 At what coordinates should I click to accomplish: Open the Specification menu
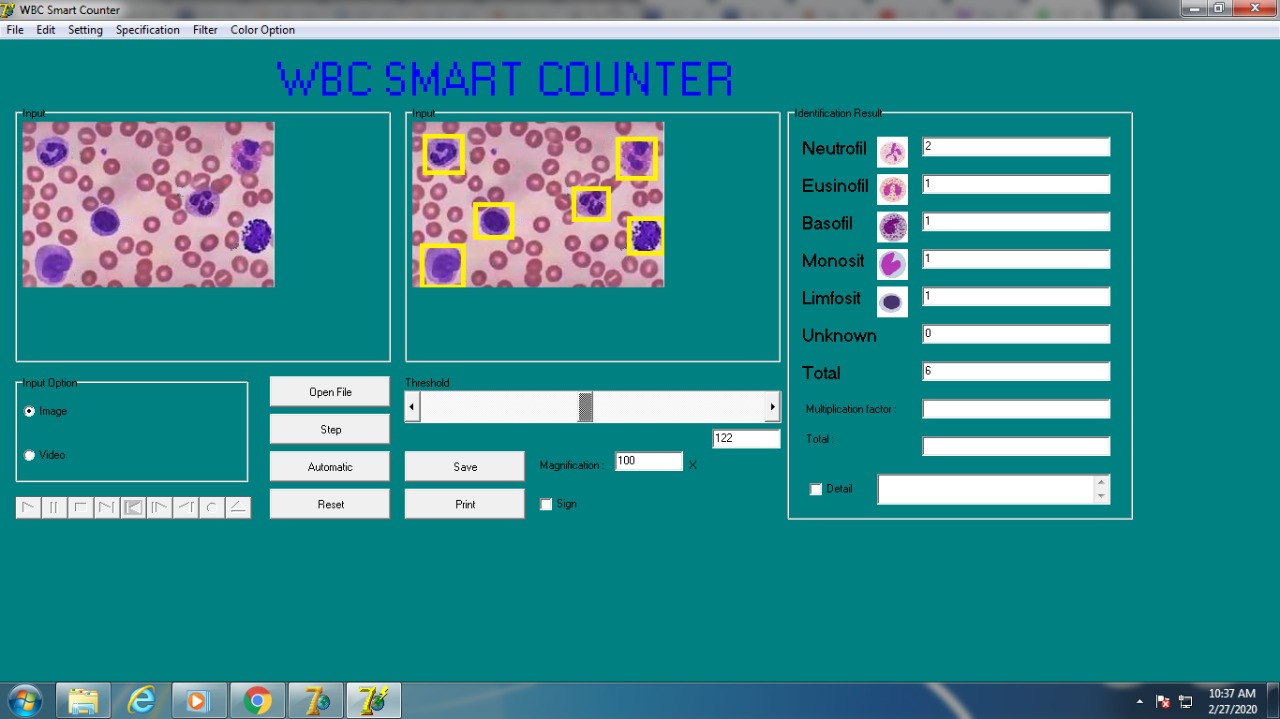[147, 30]
